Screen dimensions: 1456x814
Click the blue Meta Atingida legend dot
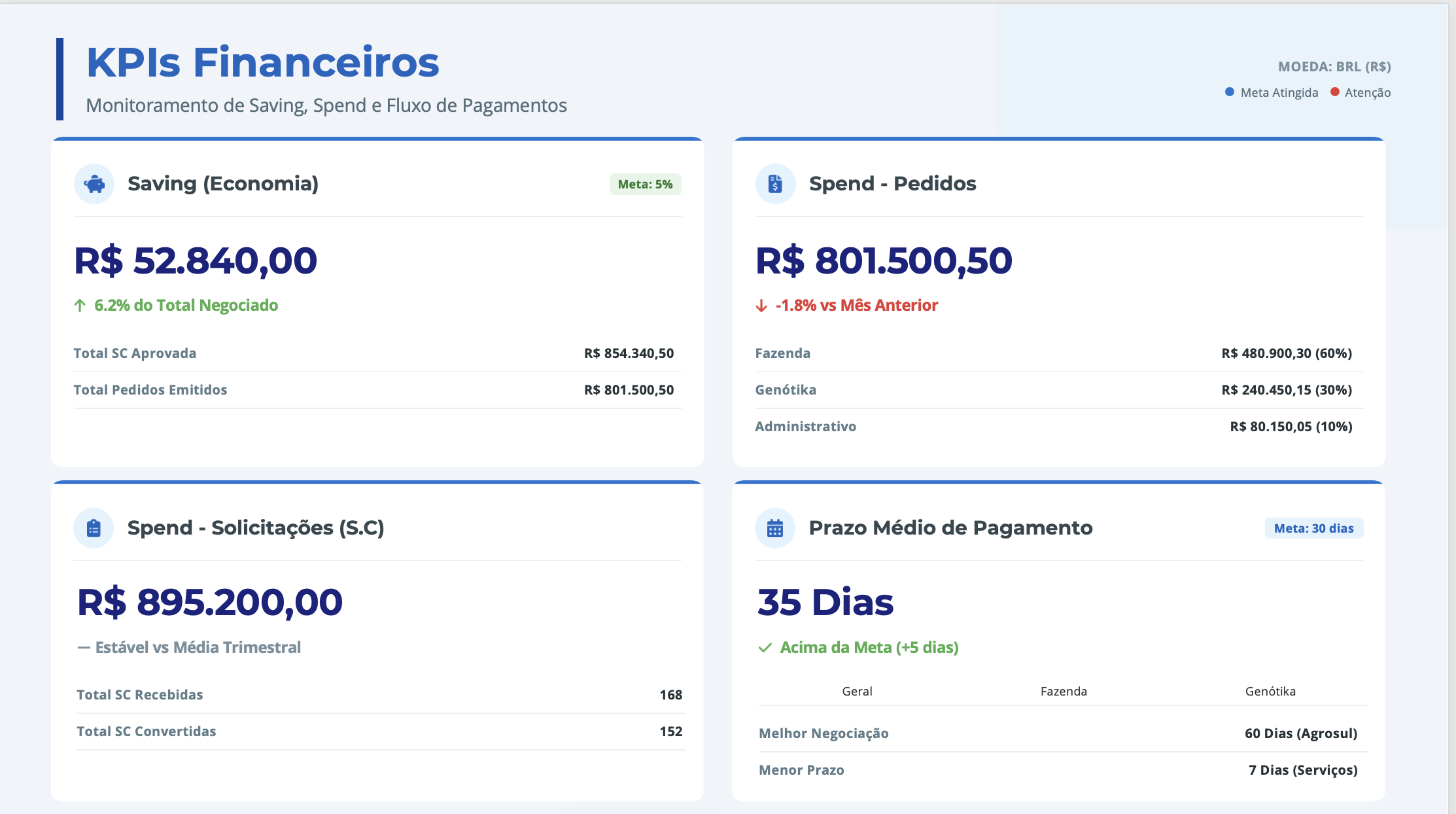pos(1230,92)
